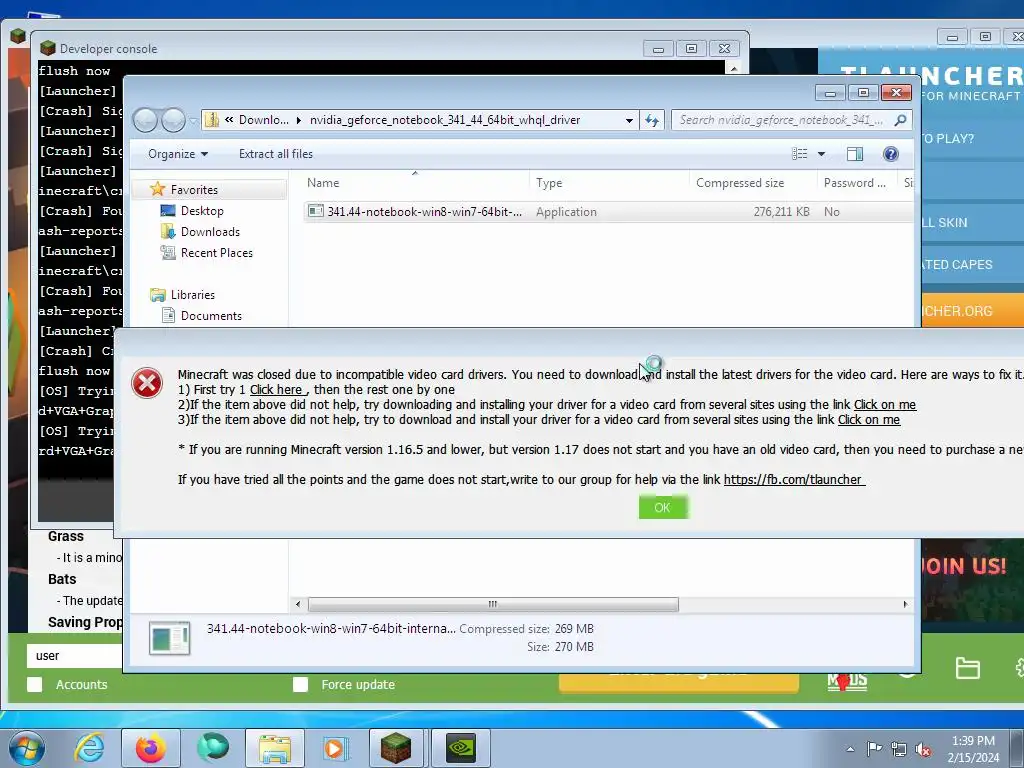
Task: Click the Application type cell
Action: tap(566, 212)
